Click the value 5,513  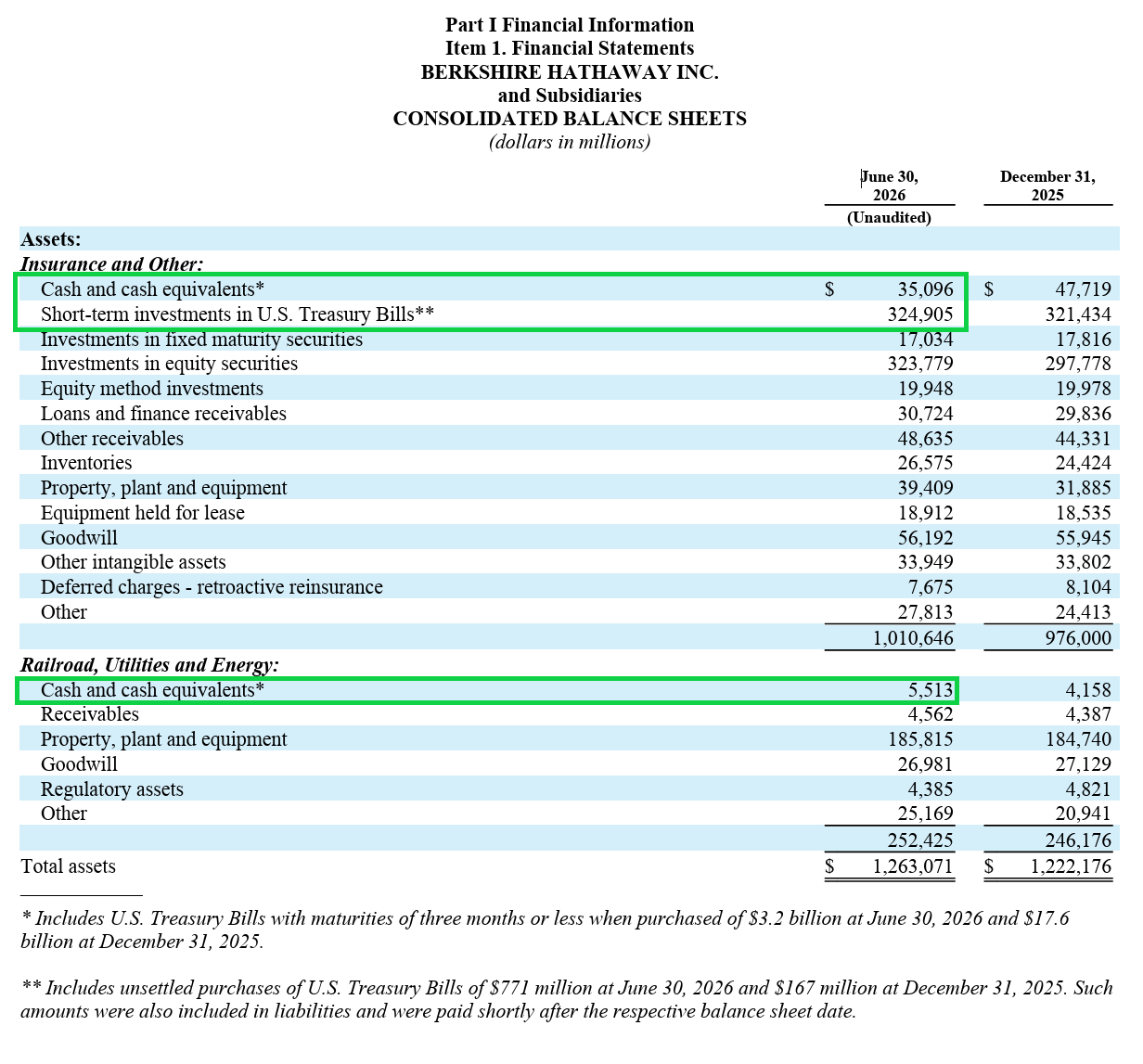(x=931, y=690)
